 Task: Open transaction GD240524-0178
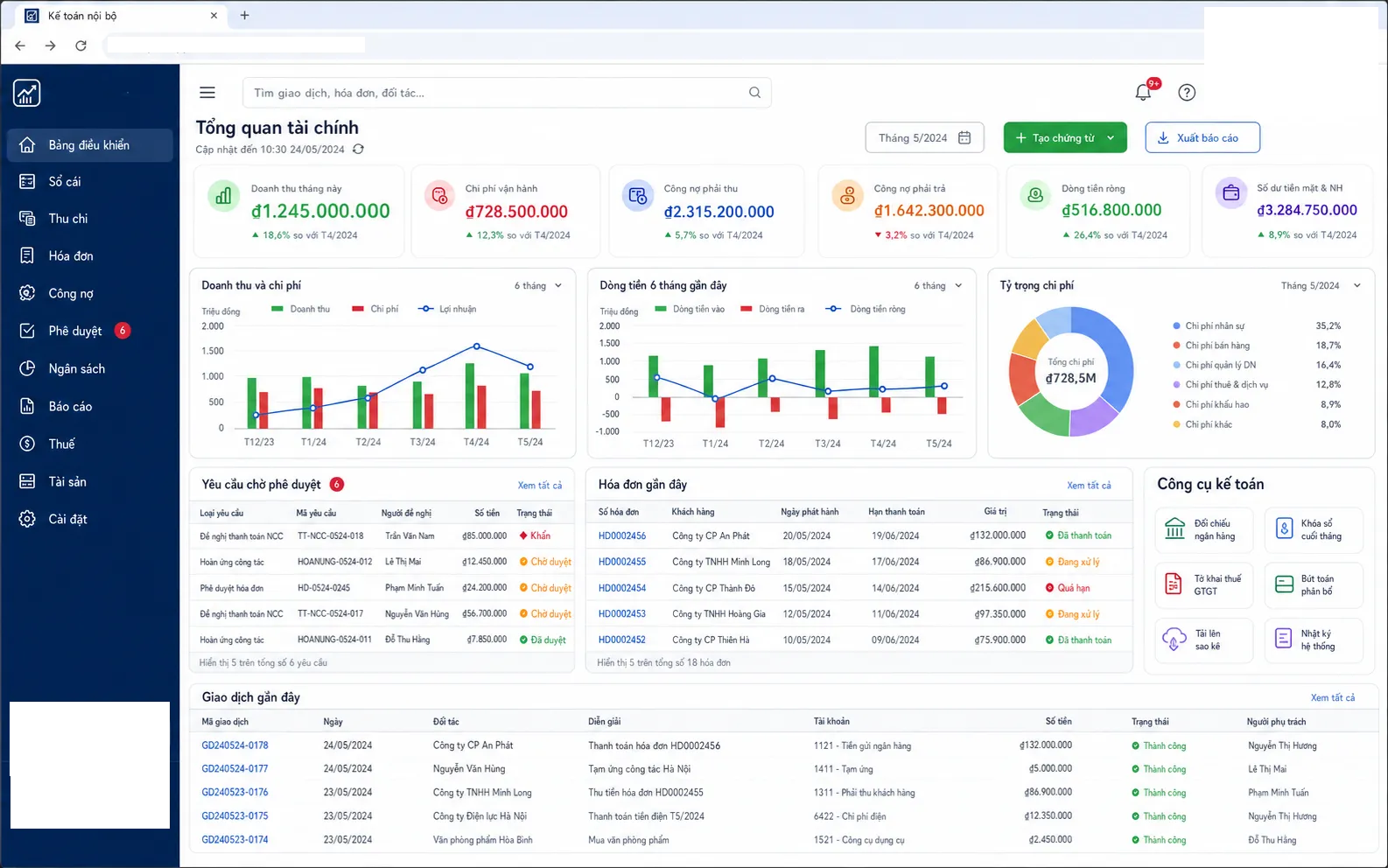pyautogui.click(x=235, y=745)
